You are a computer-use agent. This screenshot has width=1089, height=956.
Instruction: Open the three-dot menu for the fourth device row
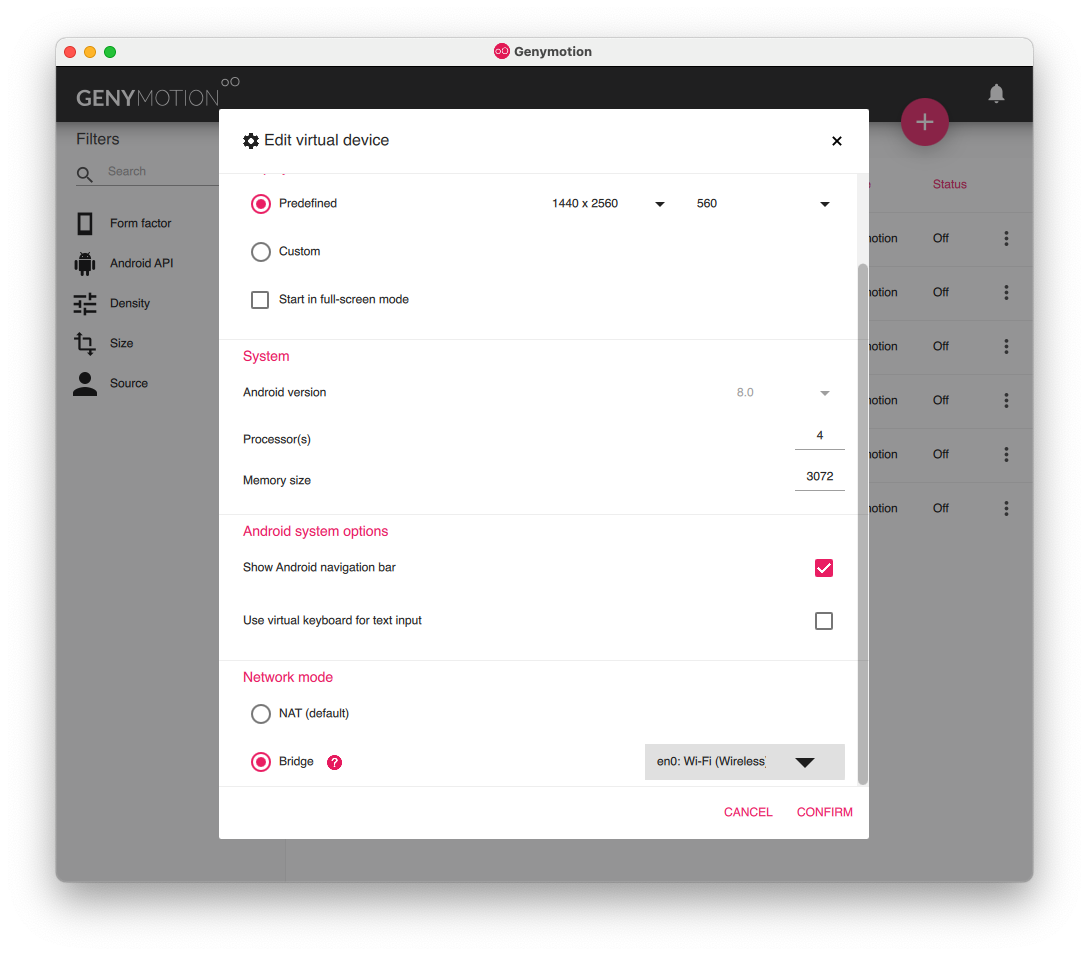click(x=1006, y=400)
